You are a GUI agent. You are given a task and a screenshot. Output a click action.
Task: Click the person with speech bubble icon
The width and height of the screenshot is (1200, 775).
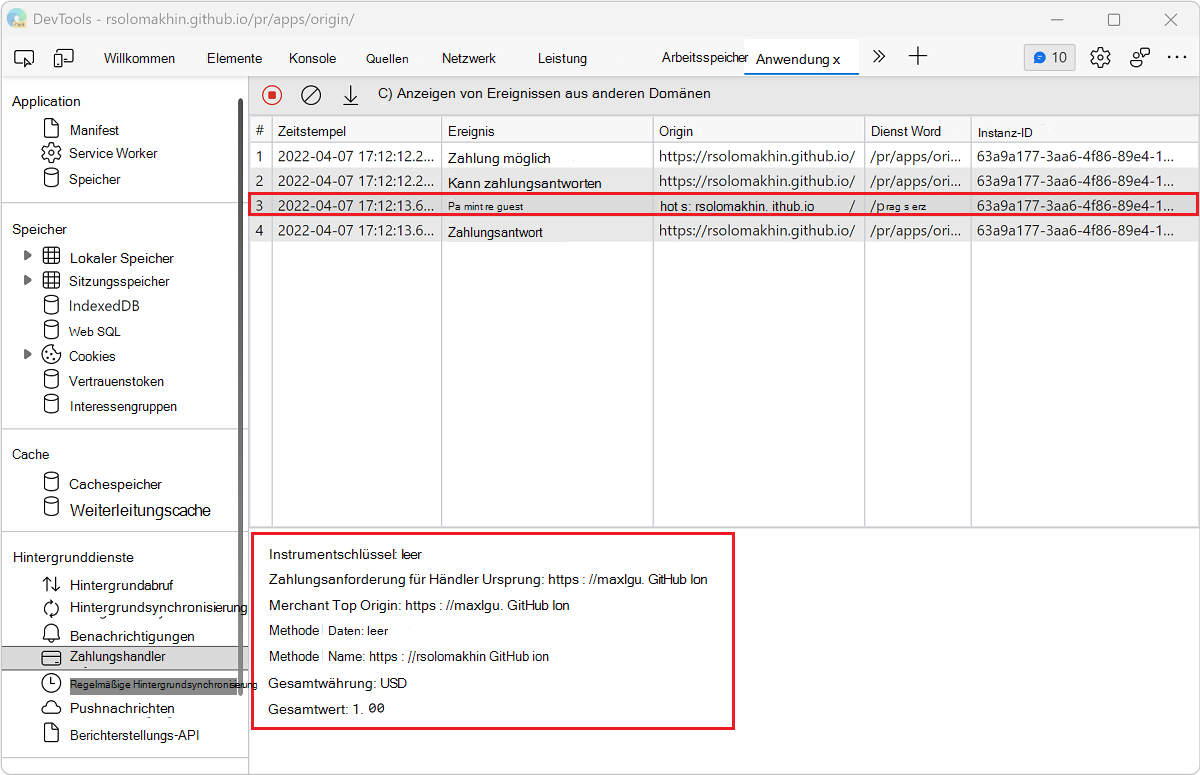[x=1139, y=57]
